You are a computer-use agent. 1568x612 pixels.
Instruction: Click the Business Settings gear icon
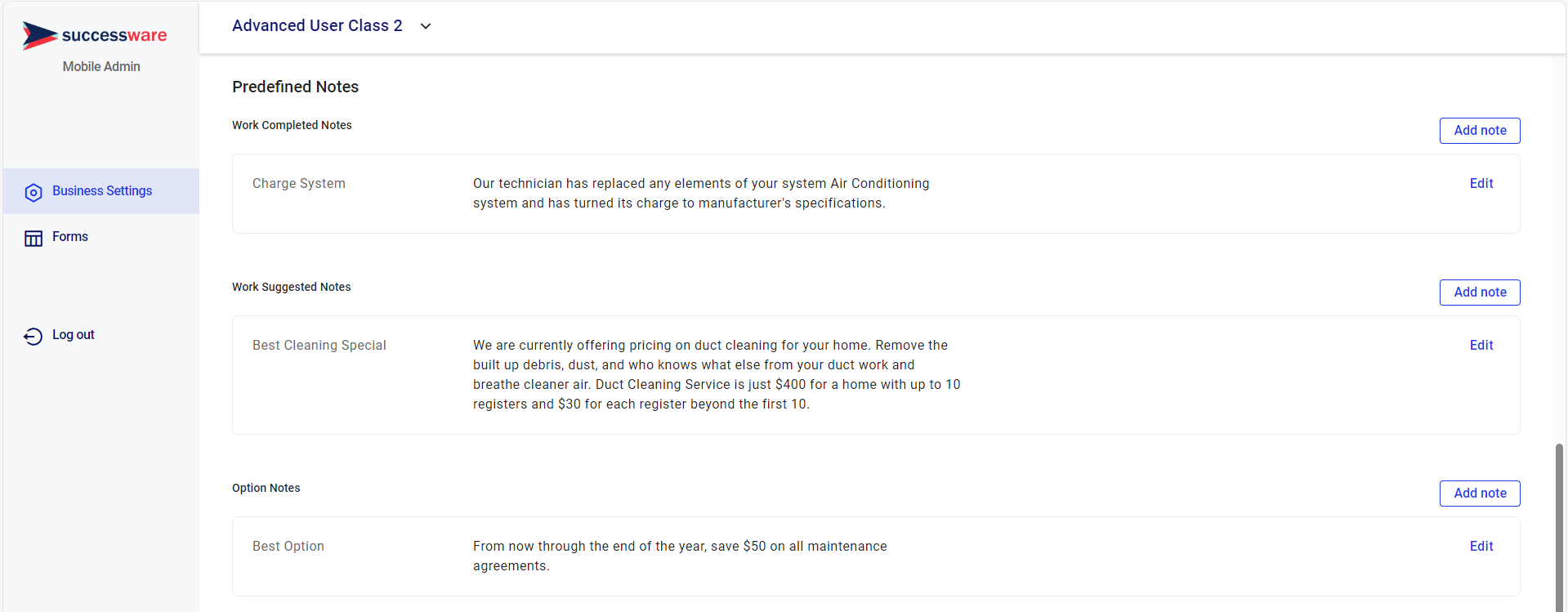pos(34,193)
